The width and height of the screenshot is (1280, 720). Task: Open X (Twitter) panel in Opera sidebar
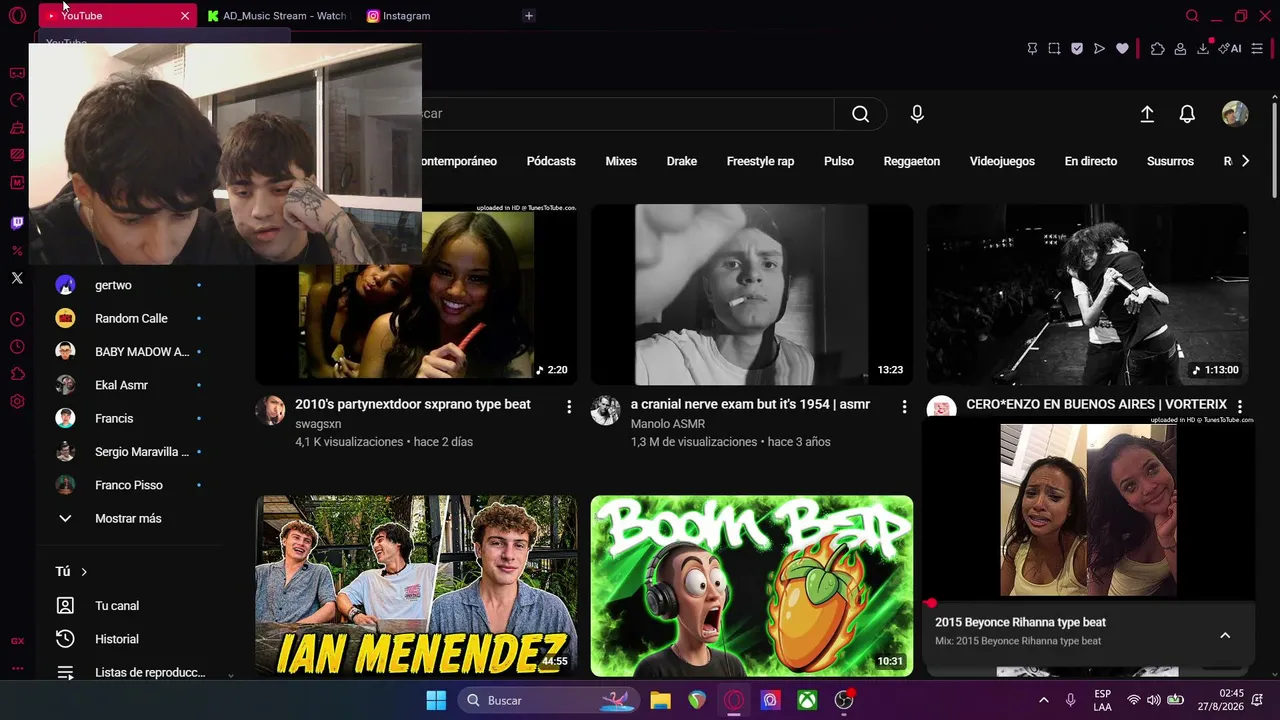17,278
